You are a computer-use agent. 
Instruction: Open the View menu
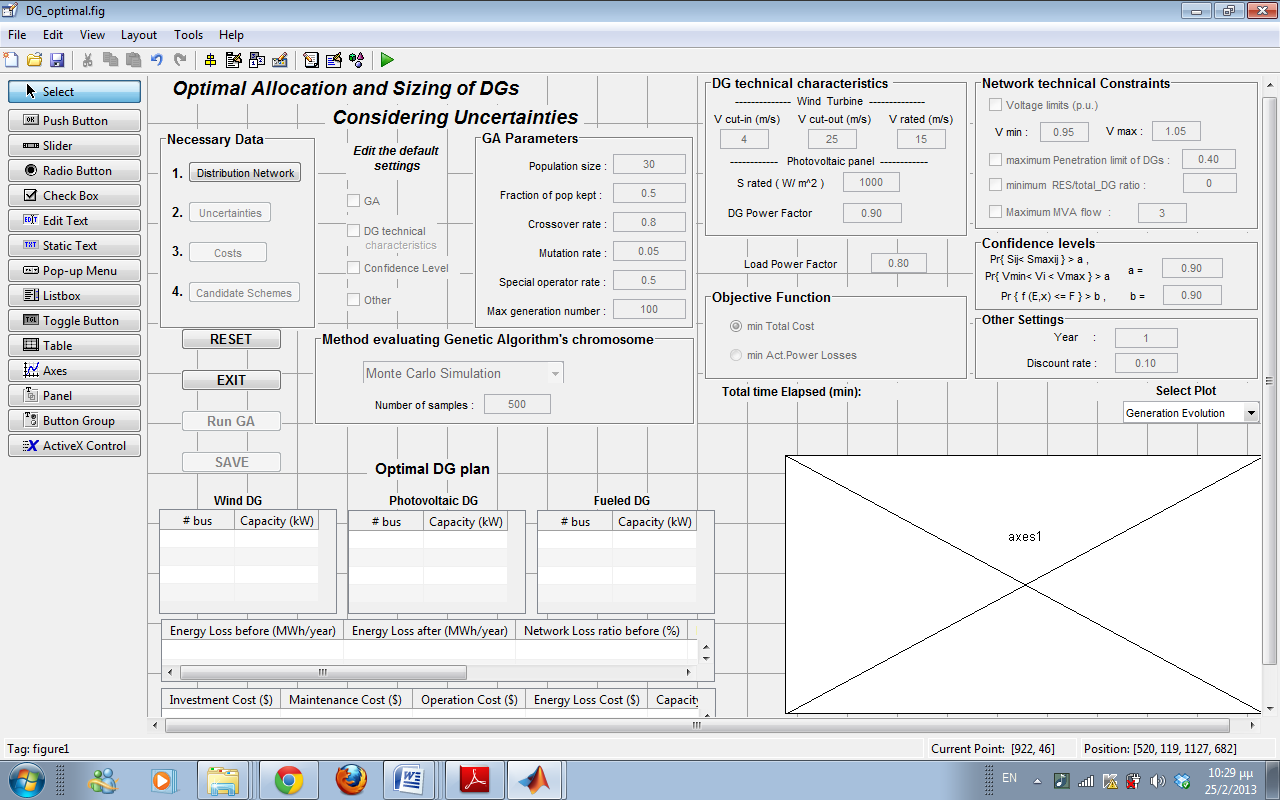(92, 35)
